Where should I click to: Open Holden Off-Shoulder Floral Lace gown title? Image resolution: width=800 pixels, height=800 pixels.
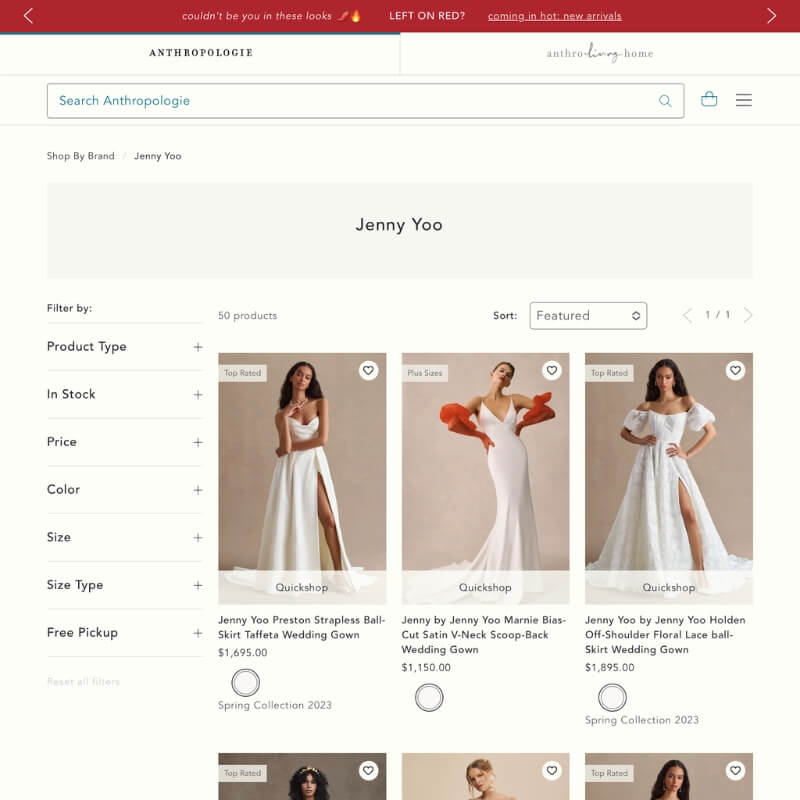(x=665, y=635)
